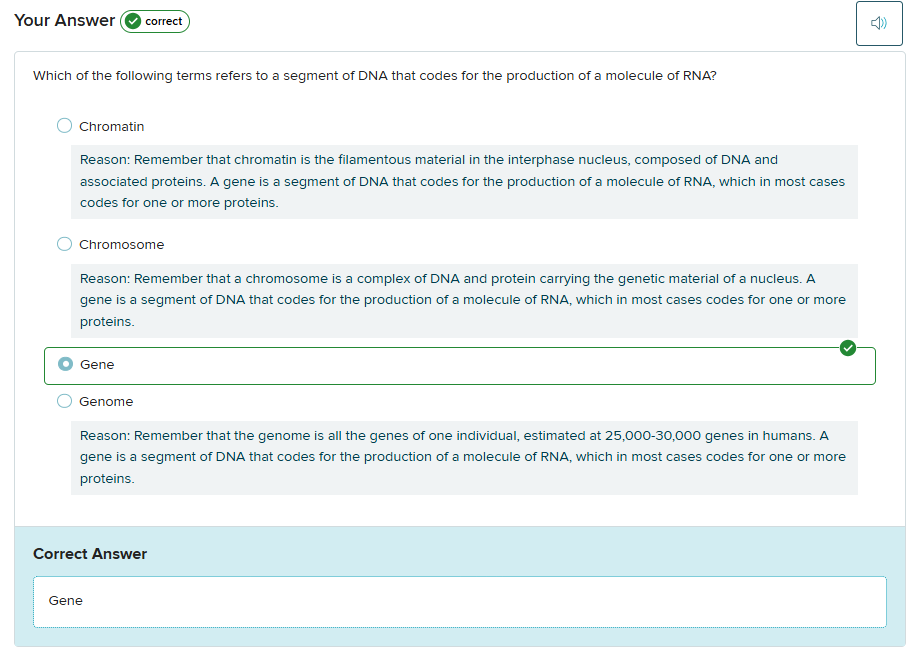Click the checkmark inside the correct badge

[x=133, y=21]
